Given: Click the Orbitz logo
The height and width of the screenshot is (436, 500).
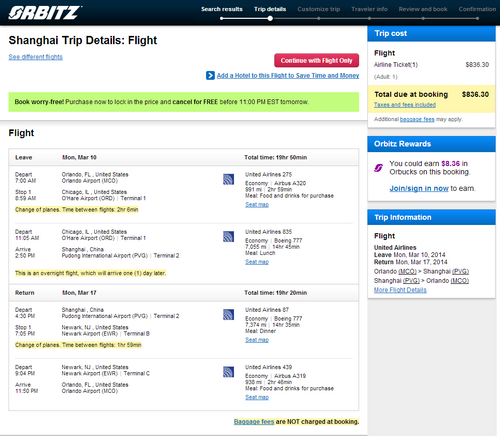Looking at the screenshot, I should 45,13.
